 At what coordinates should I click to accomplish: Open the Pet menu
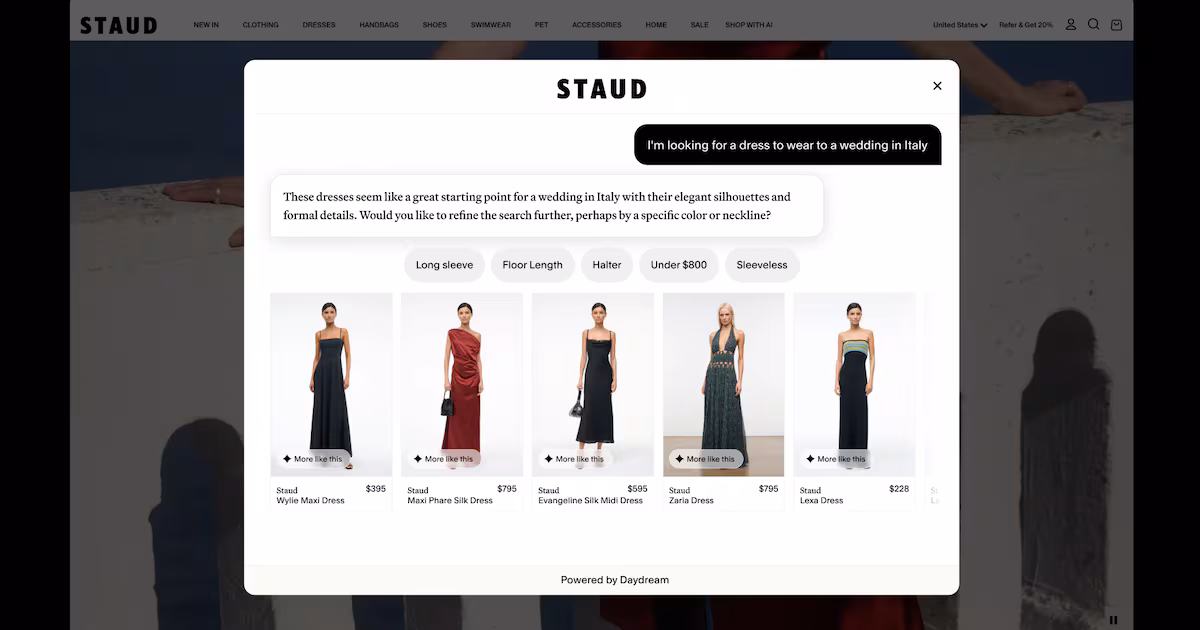541,25
